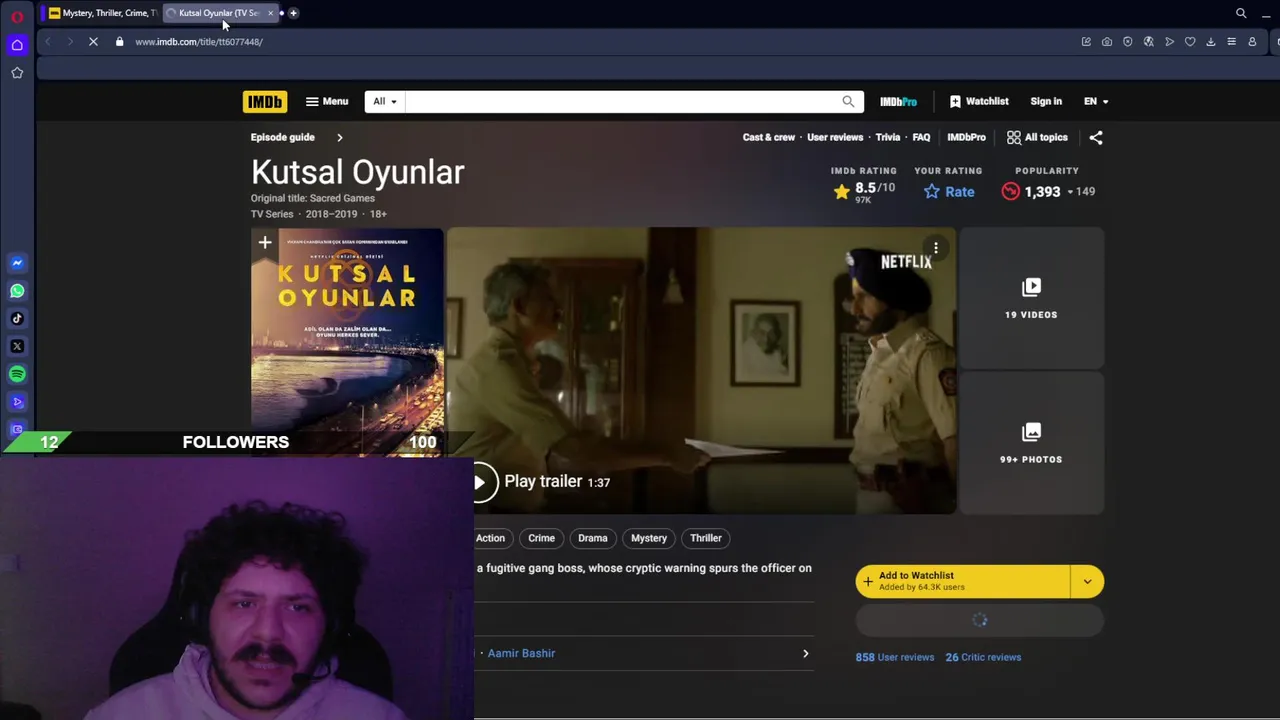
Task: Go to the IMDb home logo
Action: point(265,101)
